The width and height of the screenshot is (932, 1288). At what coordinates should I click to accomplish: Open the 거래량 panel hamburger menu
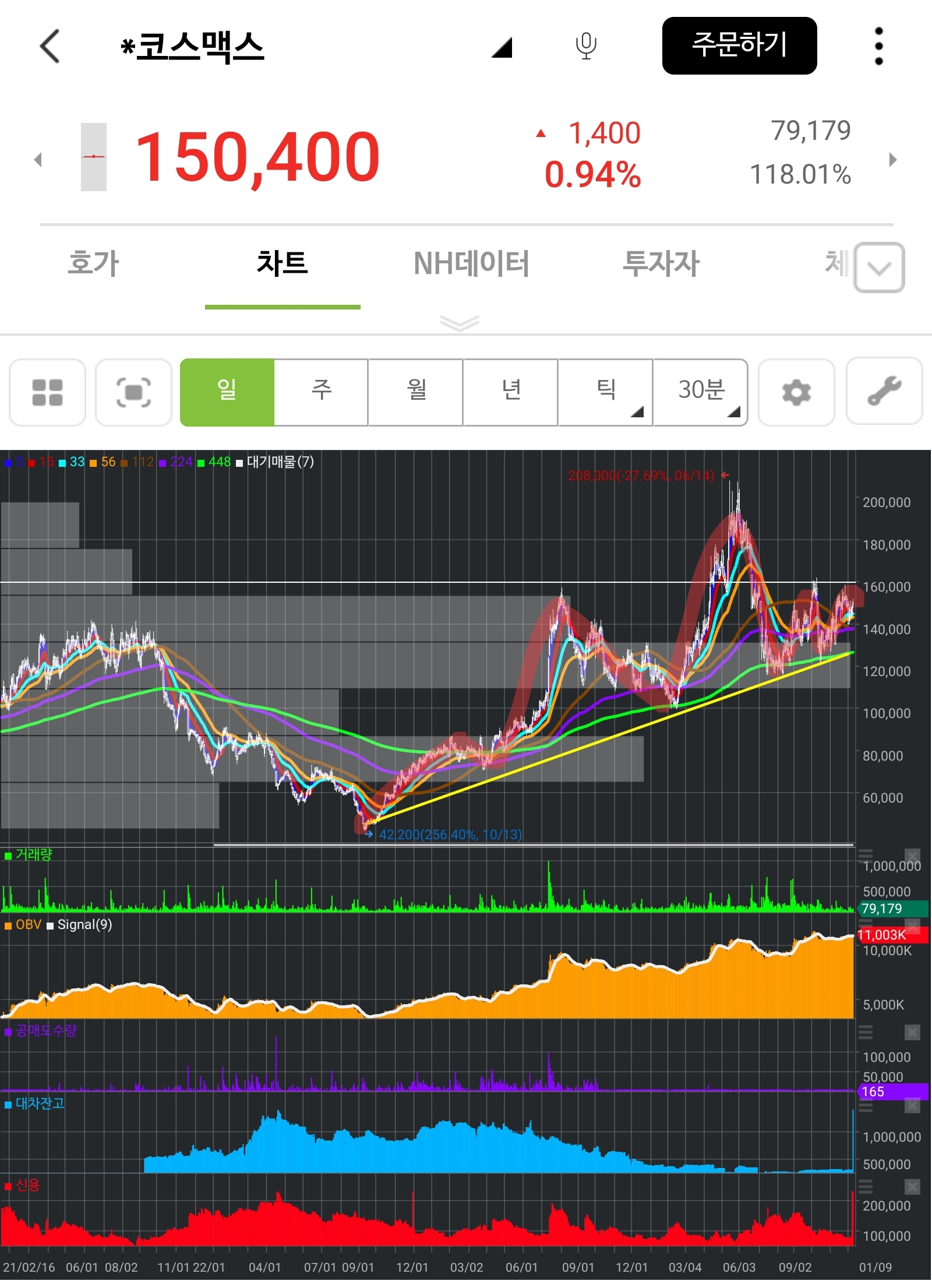click(866, 856)
